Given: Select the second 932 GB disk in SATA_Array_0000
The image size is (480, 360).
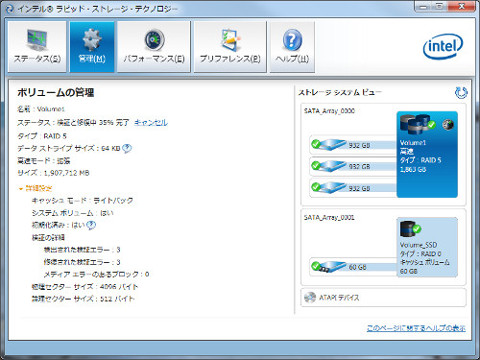Looking at the screenshot, I should coord(353,166).
